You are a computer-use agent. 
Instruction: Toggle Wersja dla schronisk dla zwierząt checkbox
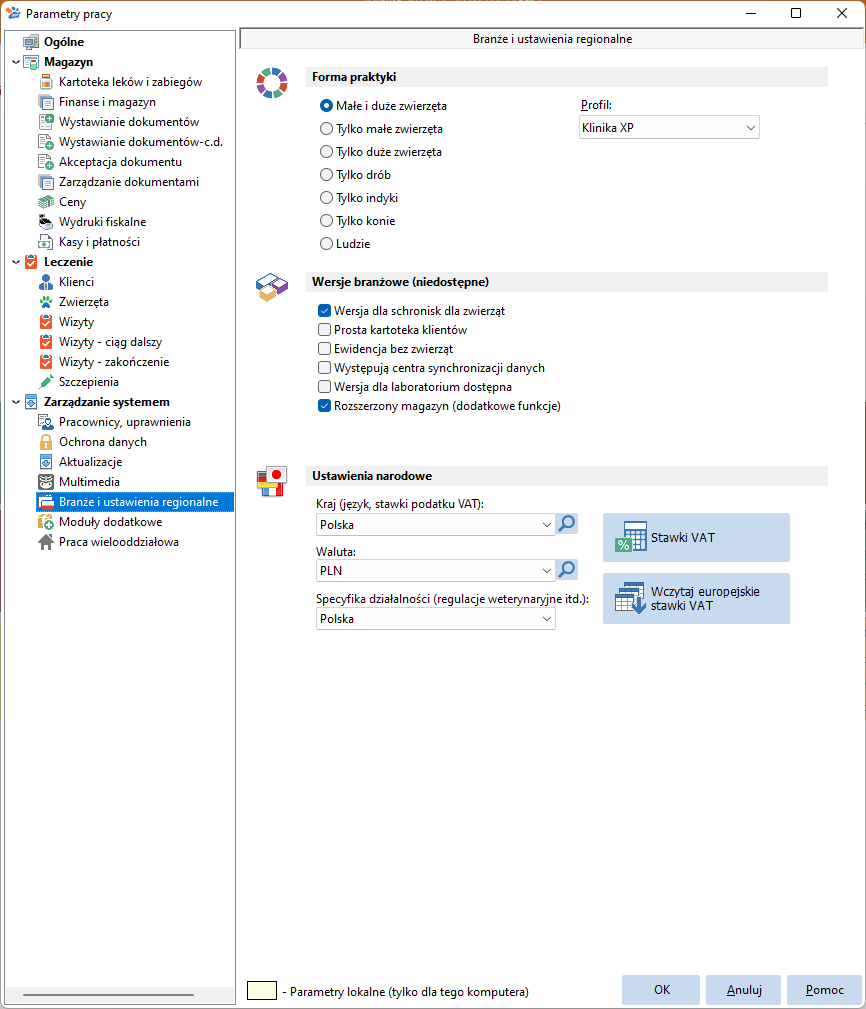pyautogui.click(x=324, y=311)
